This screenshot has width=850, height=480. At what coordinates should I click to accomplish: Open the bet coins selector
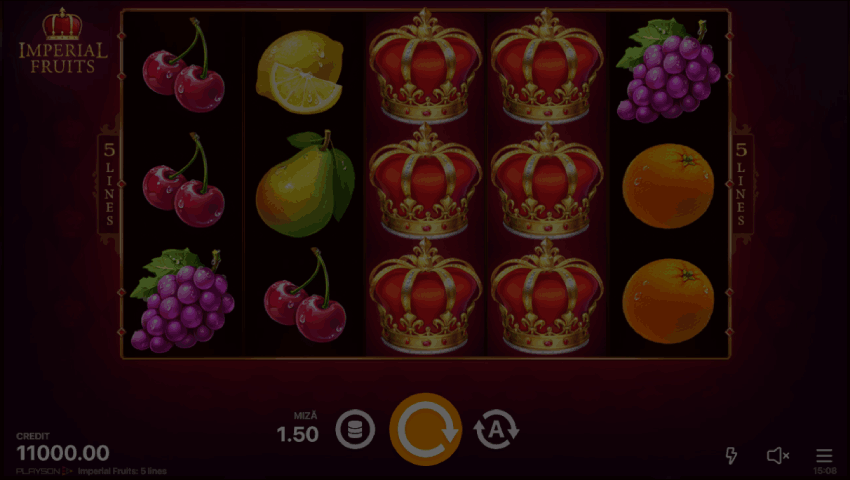pyautogui.click(x=355, y=430)
